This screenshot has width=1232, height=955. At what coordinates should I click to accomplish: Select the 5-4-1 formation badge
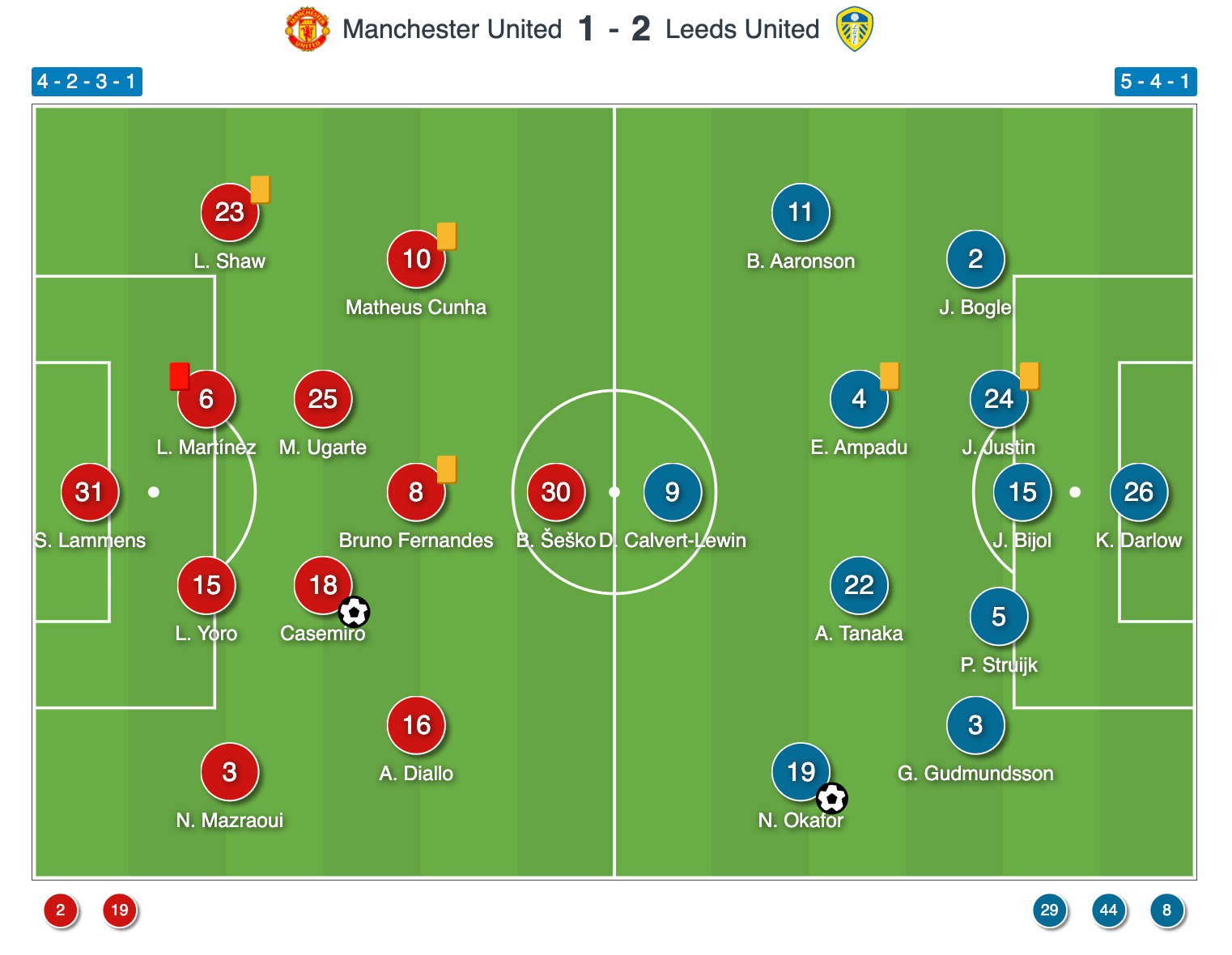pos(1155,82)
